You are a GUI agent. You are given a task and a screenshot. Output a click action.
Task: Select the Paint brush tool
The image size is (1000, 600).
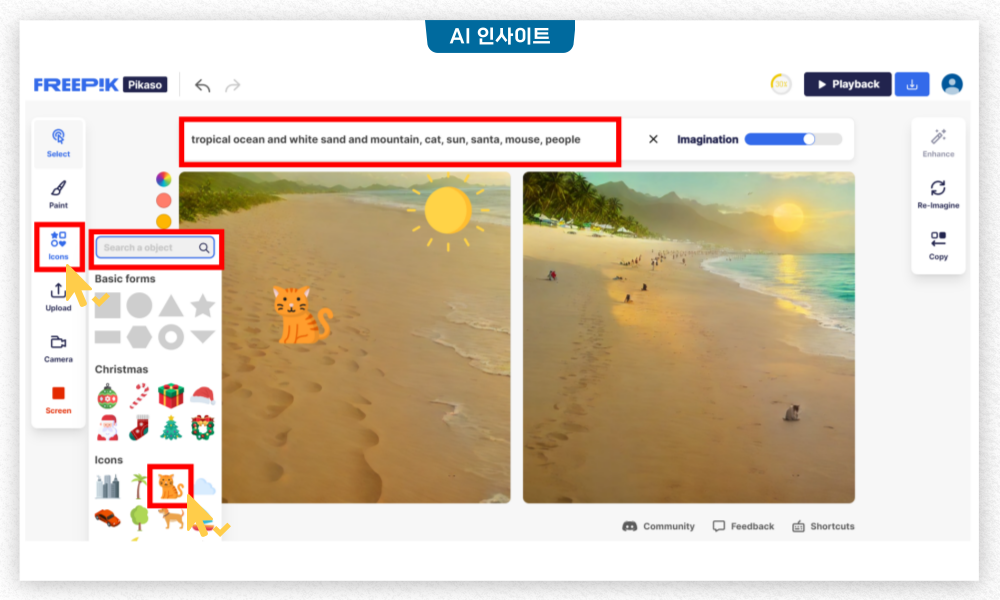[x=58, y=194]
